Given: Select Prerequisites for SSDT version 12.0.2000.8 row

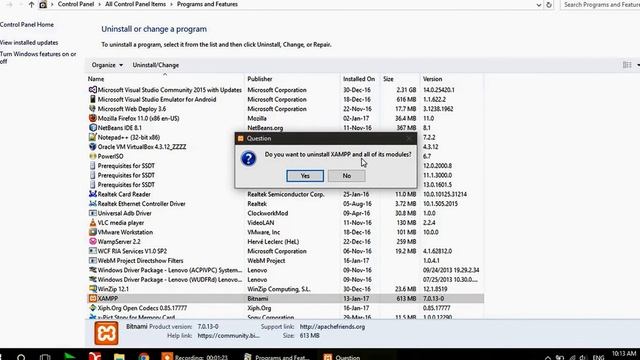Looking at the screenshot, I should [286, 166].
